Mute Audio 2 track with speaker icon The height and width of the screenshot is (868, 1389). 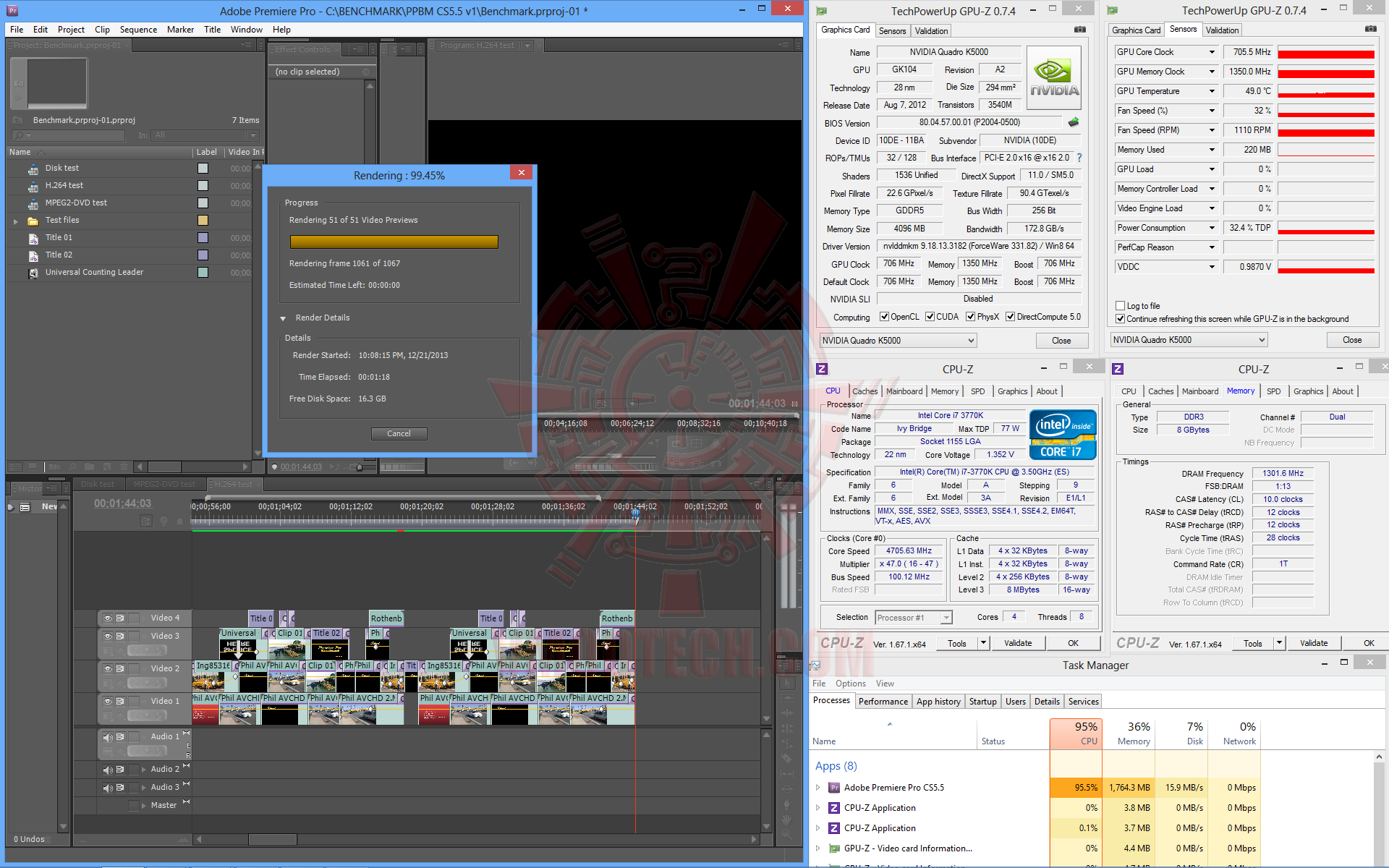tap(108, 770)
